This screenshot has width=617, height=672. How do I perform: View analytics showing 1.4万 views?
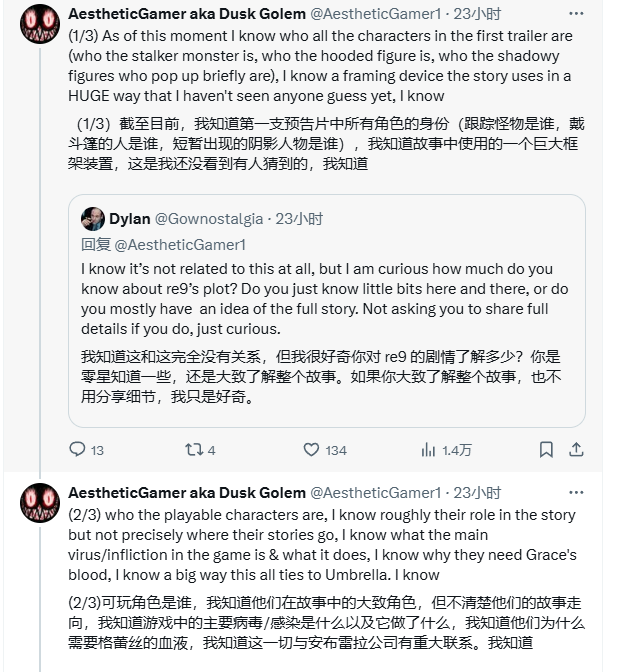428,450
